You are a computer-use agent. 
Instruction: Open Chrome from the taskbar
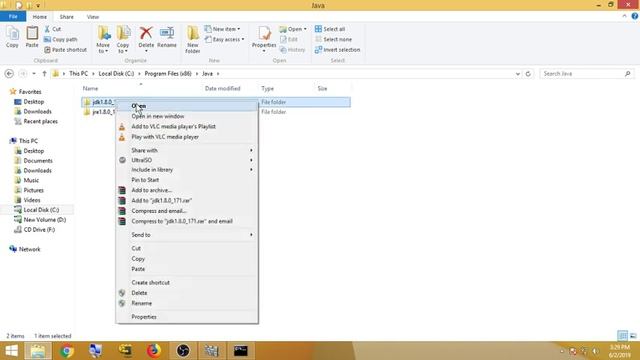(67, 351)
